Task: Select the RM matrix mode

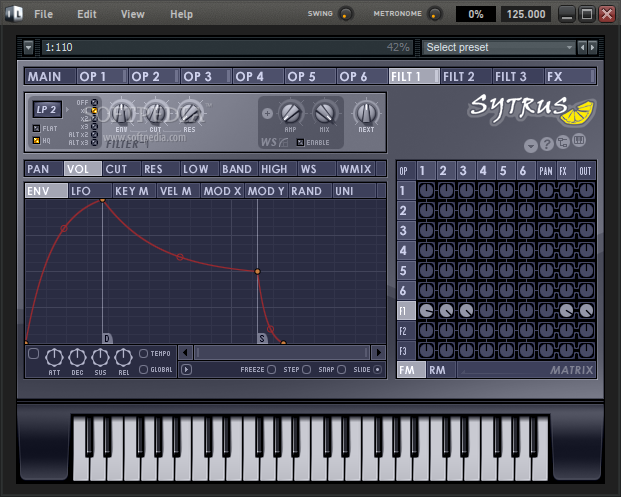Action: click(441, 370)
